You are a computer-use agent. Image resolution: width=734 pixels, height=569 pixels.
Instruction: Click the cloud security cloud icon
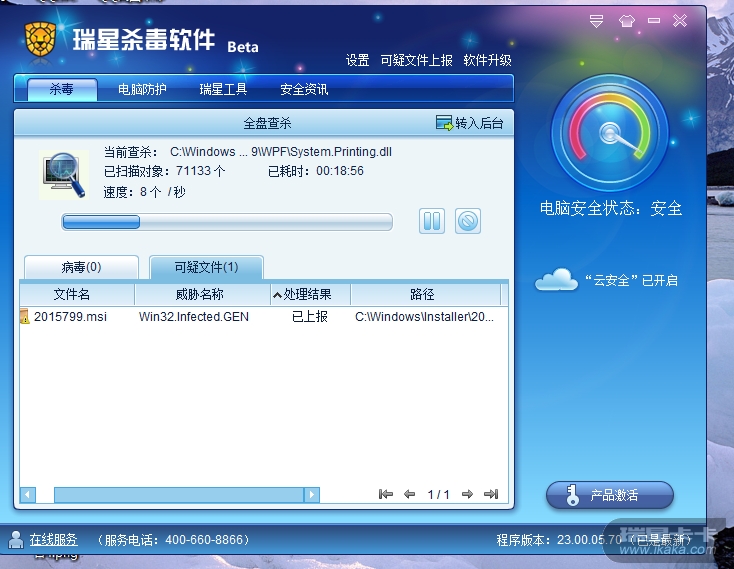point(556,280)
